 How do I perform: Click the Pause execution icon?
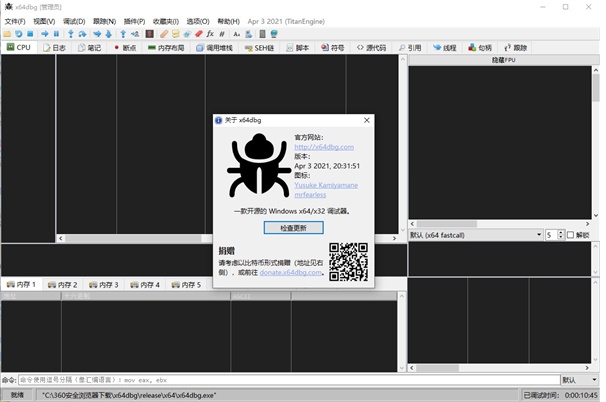[56, 34]
